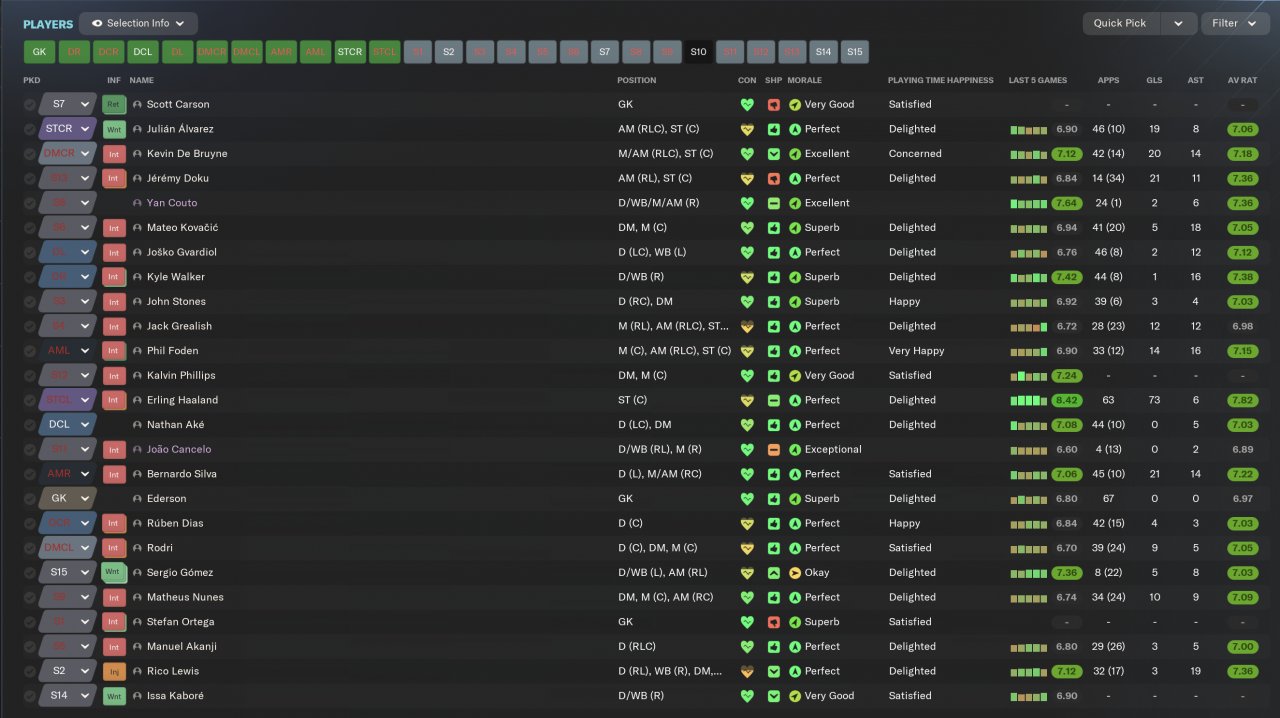Open Sergio Gómez's S15 position dropdown
Screen dimensions: 1280x718
68,573
